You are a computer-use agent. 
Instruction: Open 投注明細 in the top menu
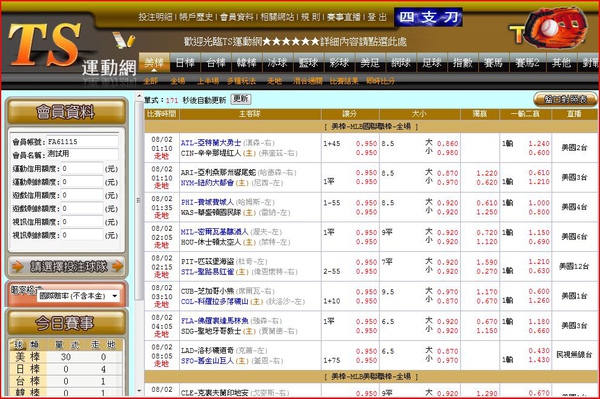(x=155, y=17)
